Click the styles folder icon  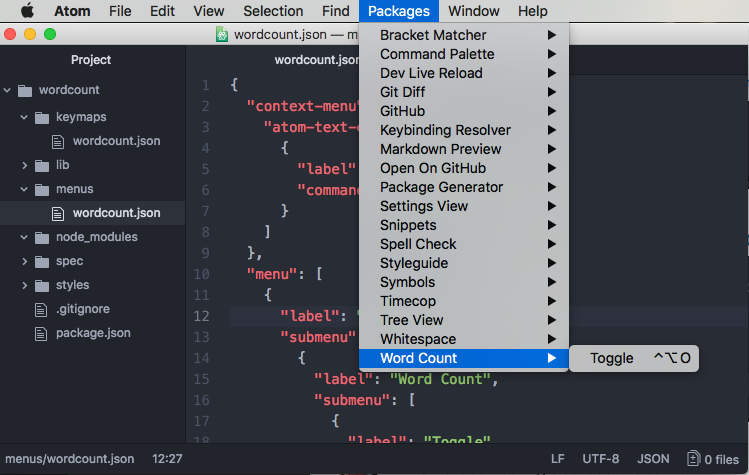[42, 285]
